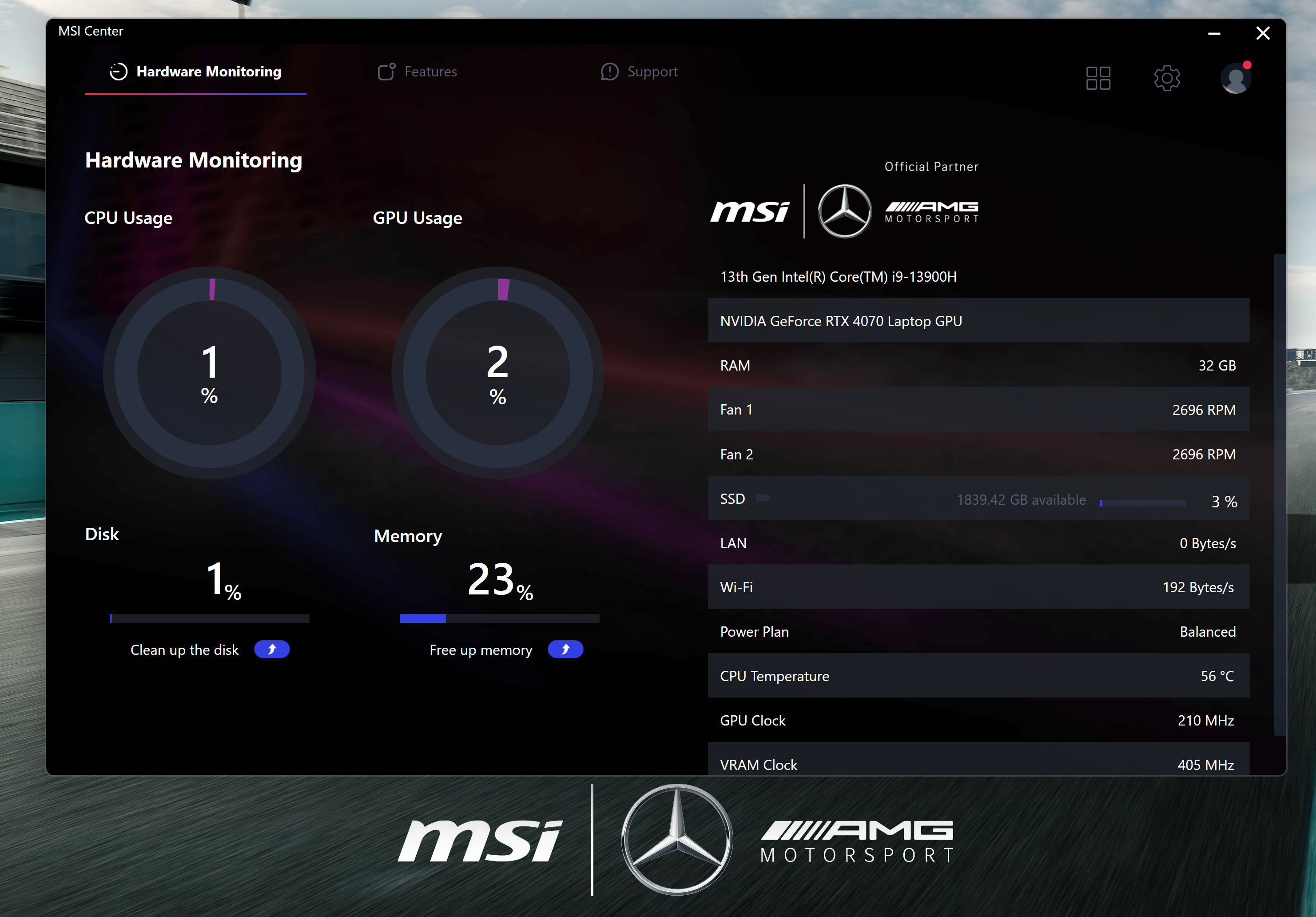1316x917 pixels.
Task: Click the 1839.42 GB available text
Action: (x=1021, y=499)
